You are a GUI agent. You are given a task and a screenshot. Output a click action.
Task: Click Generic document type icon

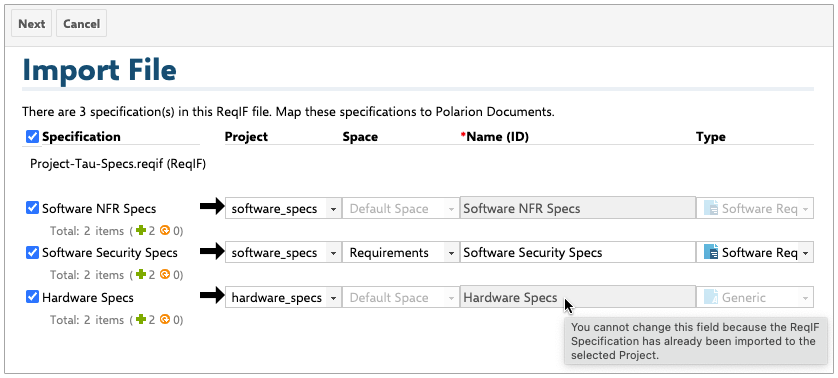point(711,297)
